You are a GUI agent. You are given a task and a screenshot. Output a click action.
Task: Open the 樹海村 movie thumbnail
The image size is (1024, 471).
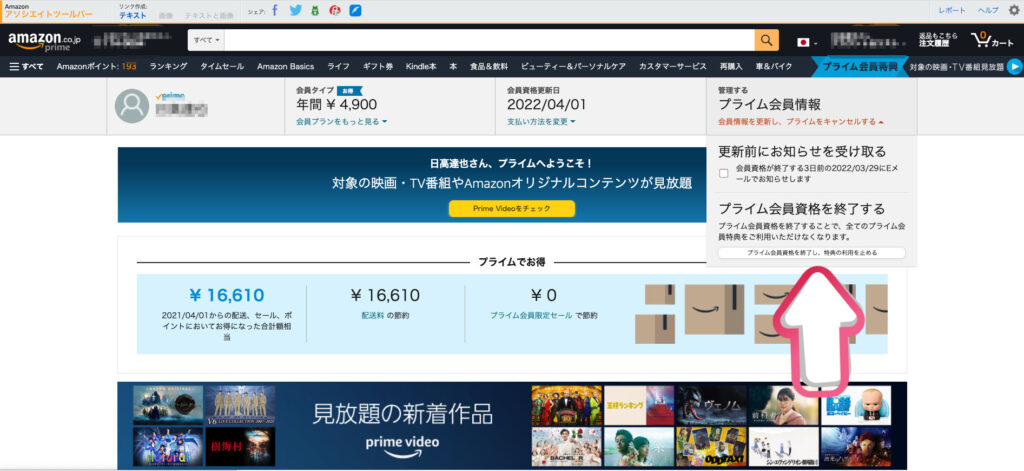pos(240,447)
